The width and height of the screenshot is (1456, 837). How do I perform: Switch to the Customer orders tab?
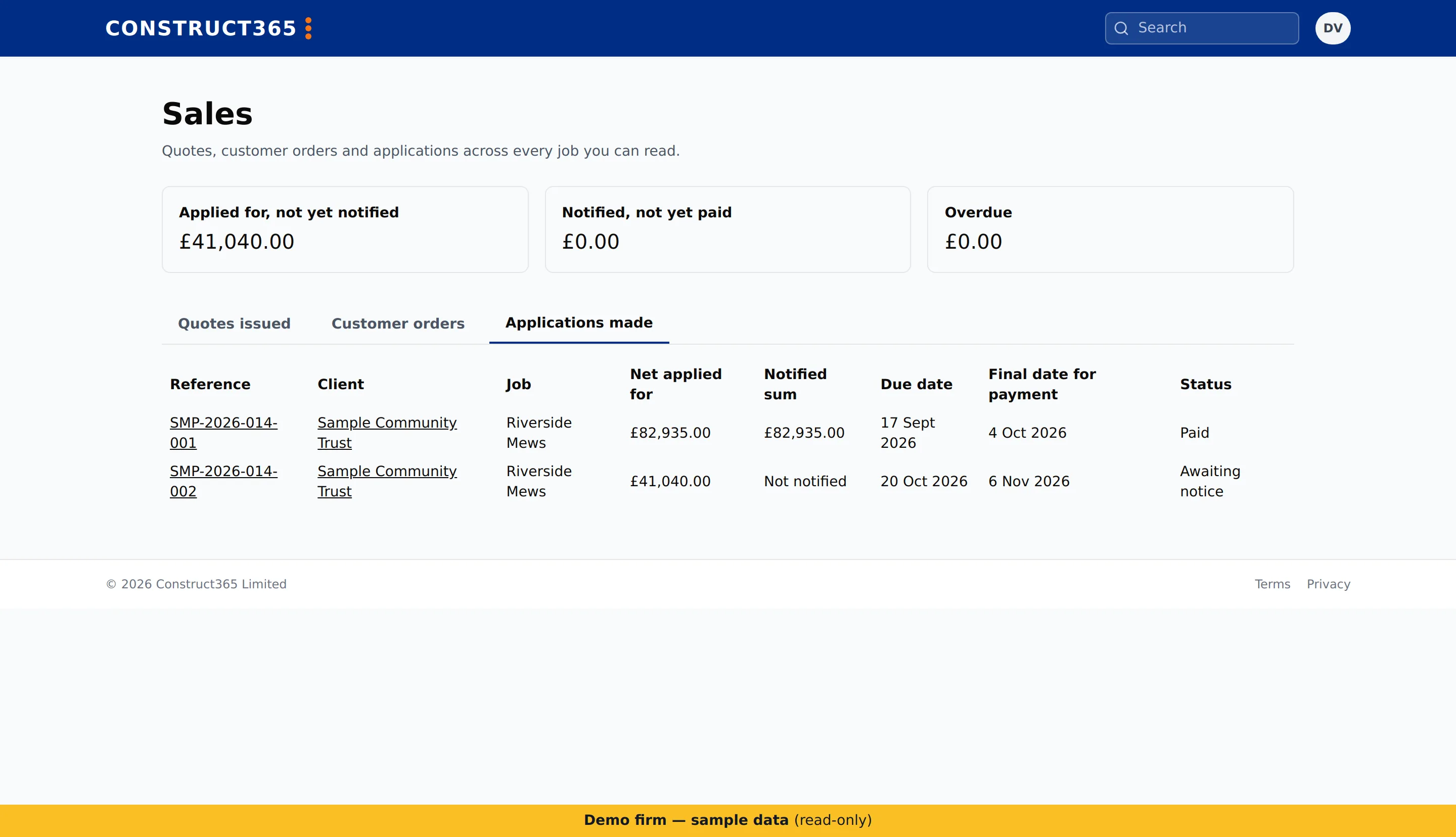point(398,323)
